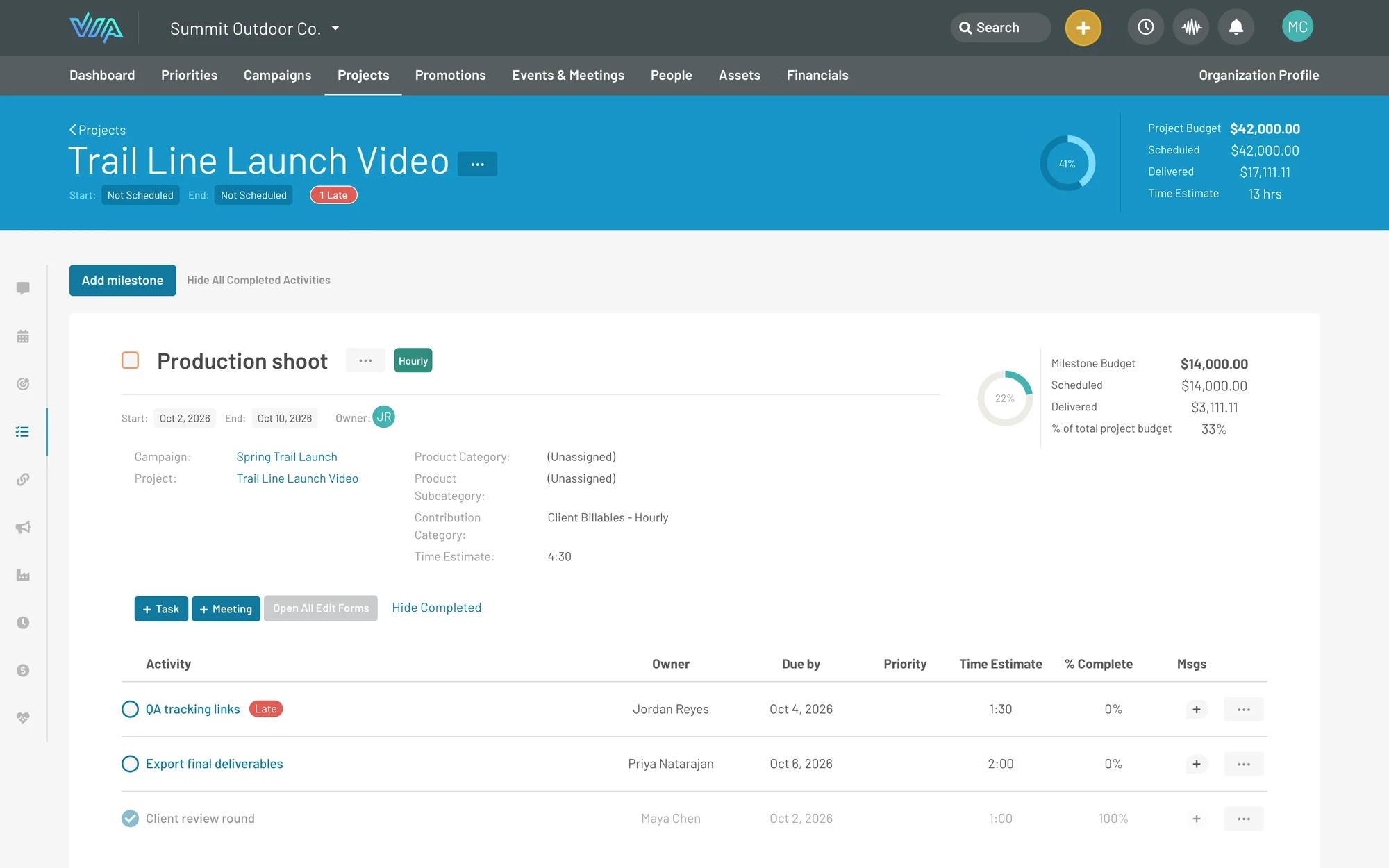Click the yellow plus add button
Image resolution: width=1389 pixels, height=868 pixels.
1083,28
